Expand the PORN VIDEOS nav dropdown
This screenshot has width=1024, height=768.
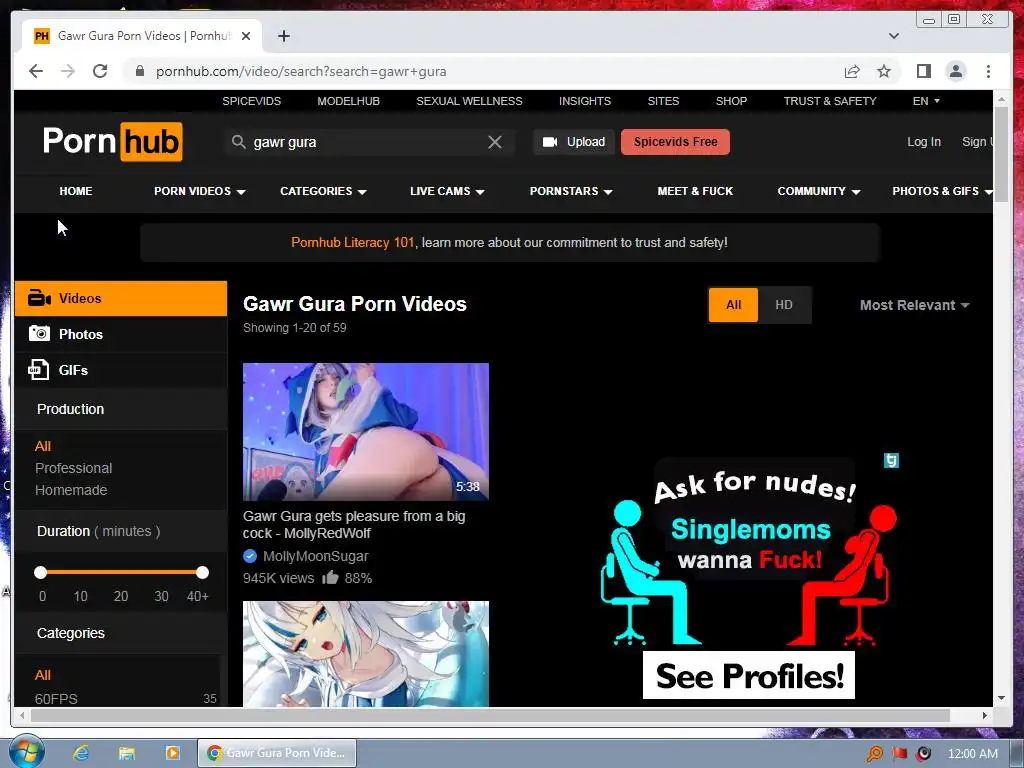199,191
